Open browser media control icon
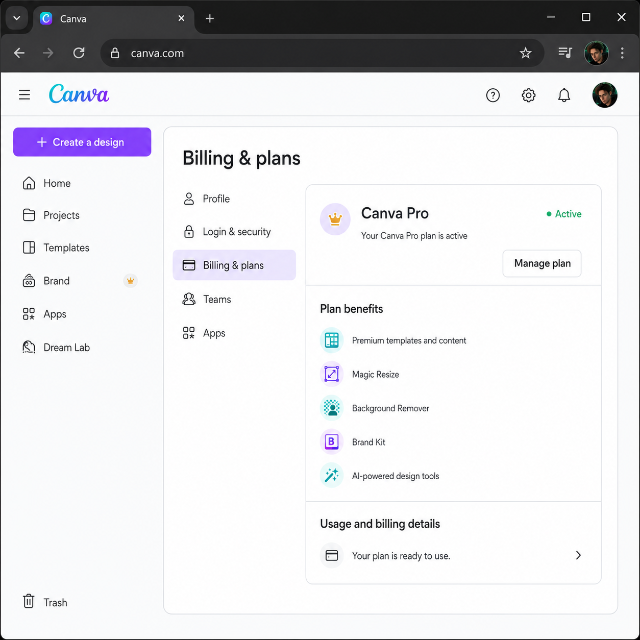 565,53
